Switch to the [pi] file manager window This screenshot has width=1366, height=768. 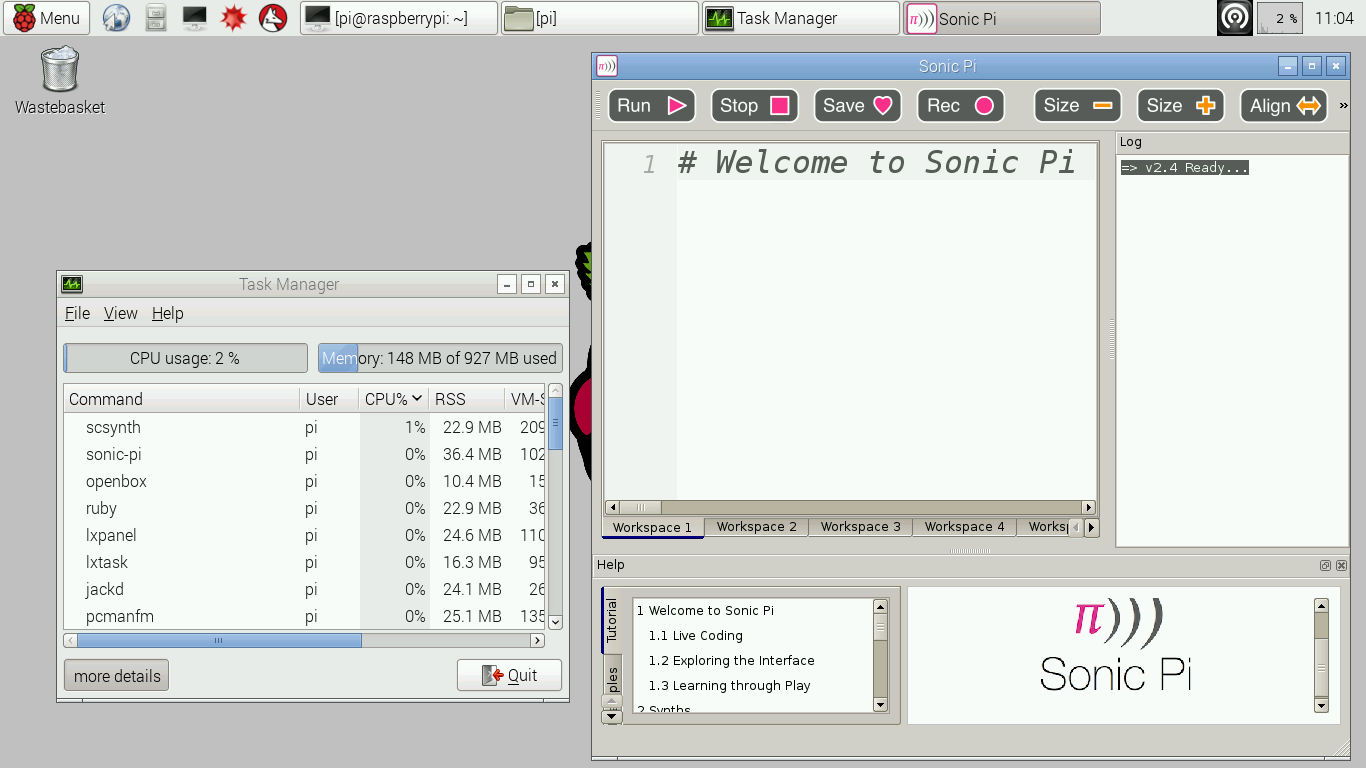[600, 18]
